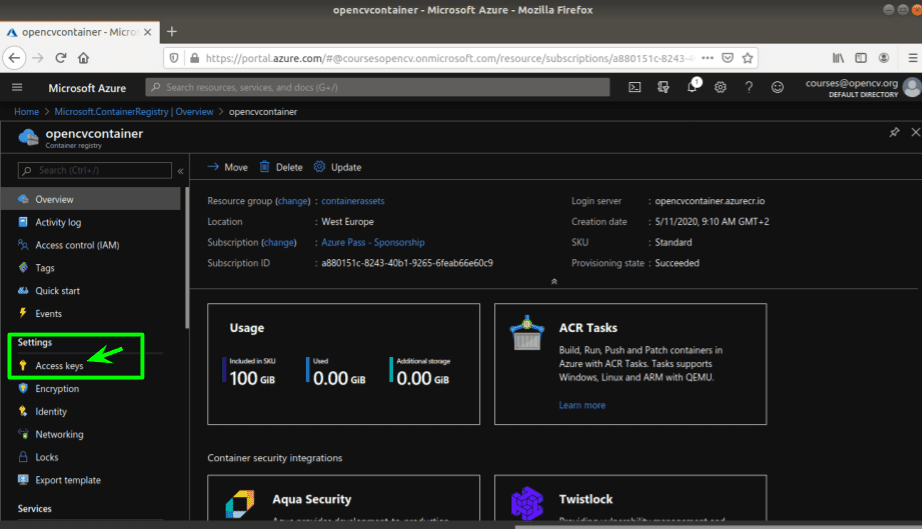Viewport: 922px width, 529px height.
Task: Select the subscription ID value
Action: tap(407, 263)
